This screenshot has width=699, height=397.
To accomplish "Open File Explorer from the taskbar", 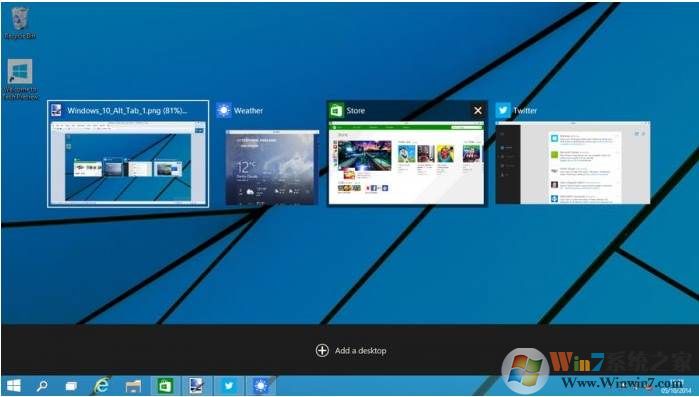I will [132, 386].
